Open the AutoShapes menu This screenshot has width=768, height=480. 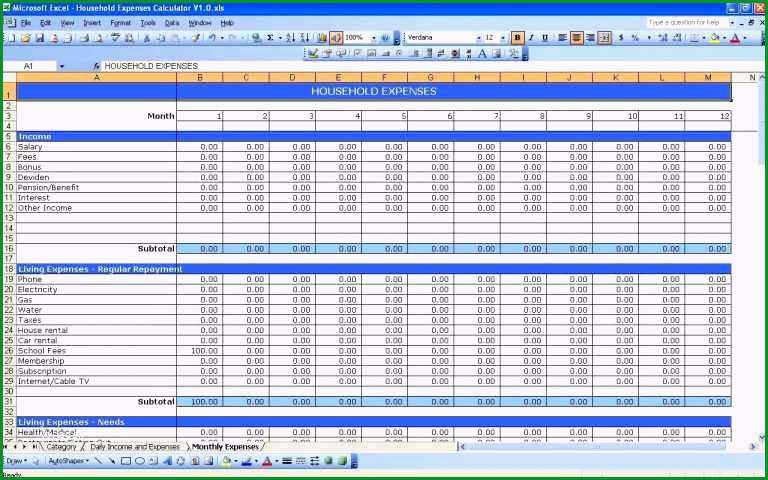tap(69, 461)
